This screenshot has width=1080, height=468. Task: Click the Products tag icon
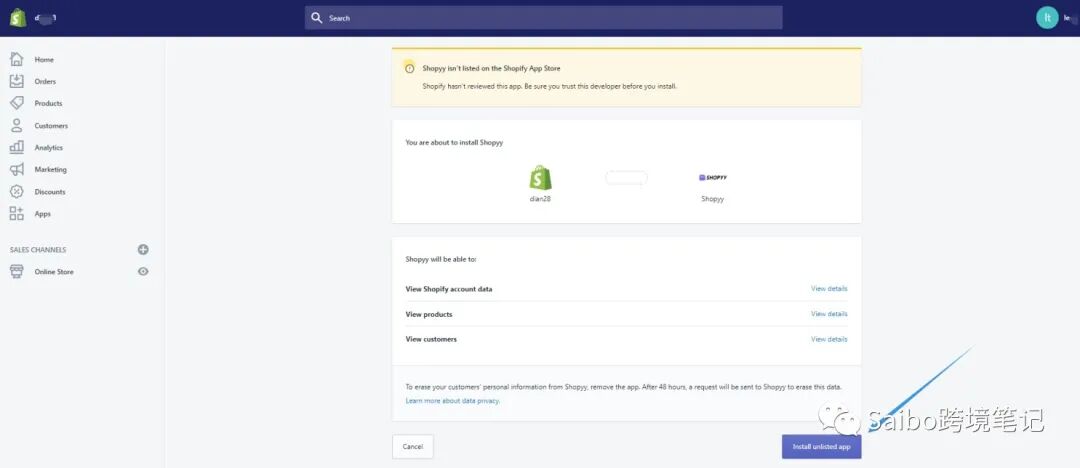pyautogui.click(x=17, y=103)
